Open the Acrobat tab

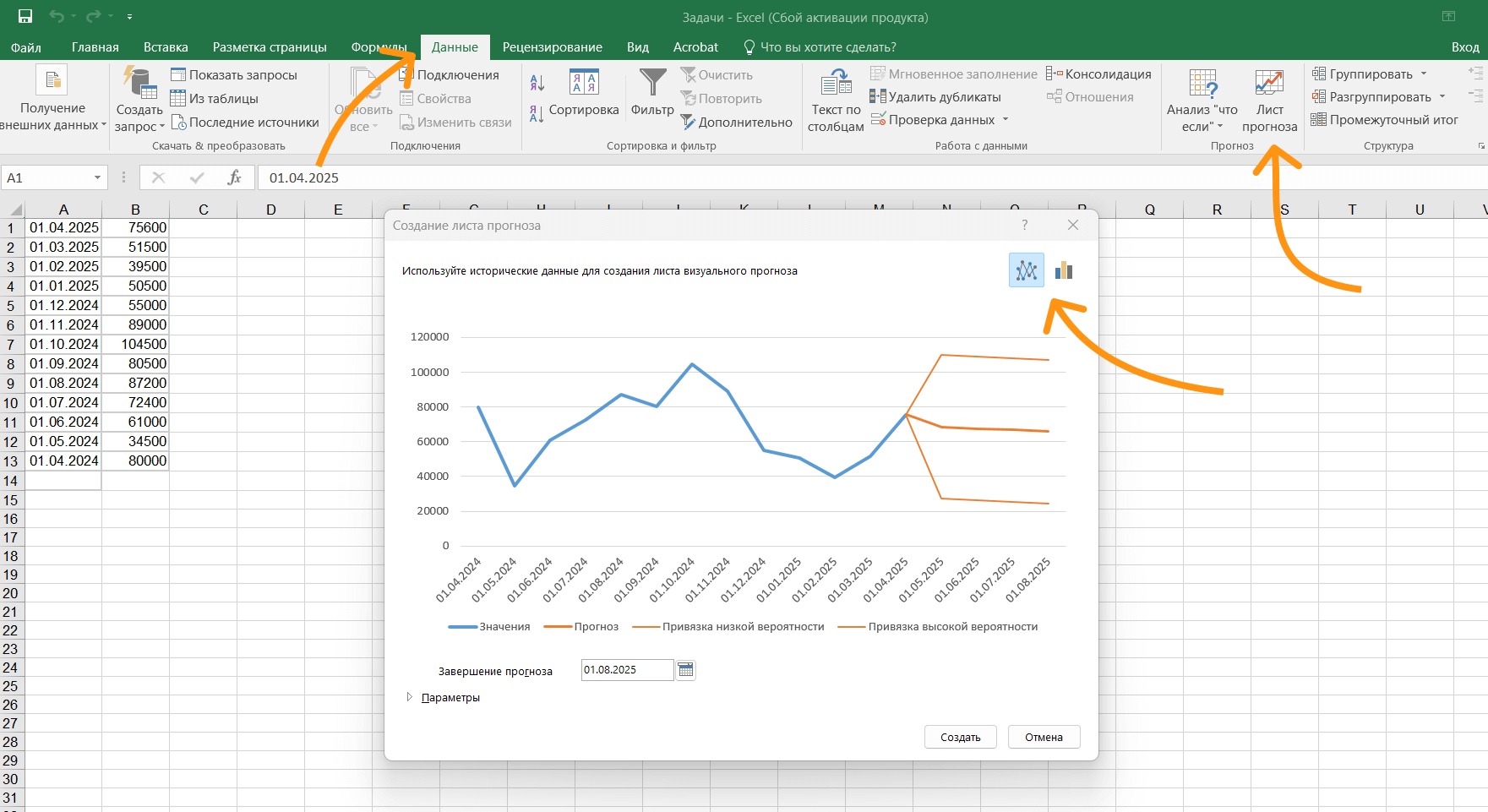(695, 47)
